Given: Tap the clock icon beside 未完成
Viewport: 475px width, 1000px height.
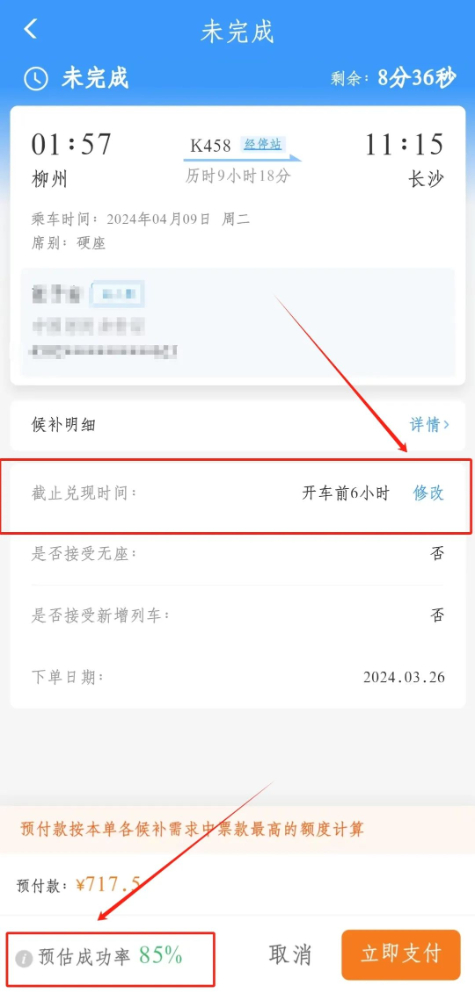Looking at the screenshot, I should (36, 78).
